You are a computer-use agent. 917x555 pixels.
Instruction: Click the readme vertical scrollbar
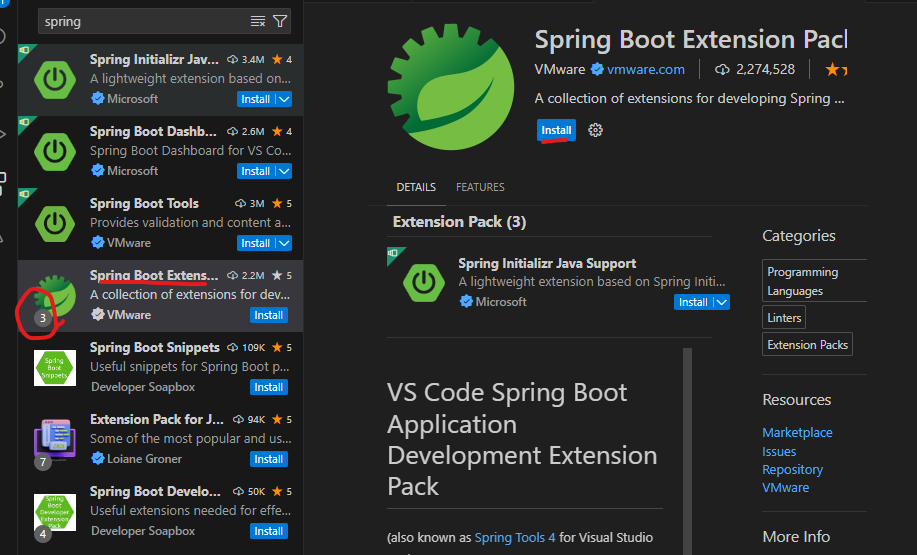[687, 451]
